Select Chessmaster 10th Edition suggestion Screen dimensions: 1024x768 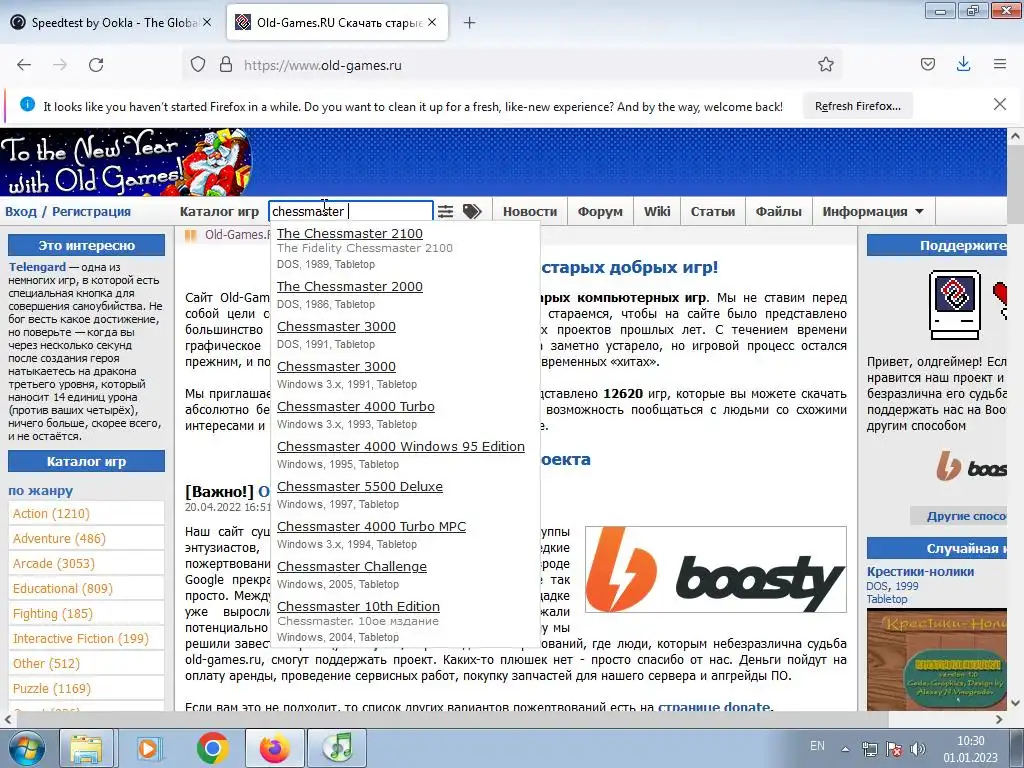(x=358, y=606)
